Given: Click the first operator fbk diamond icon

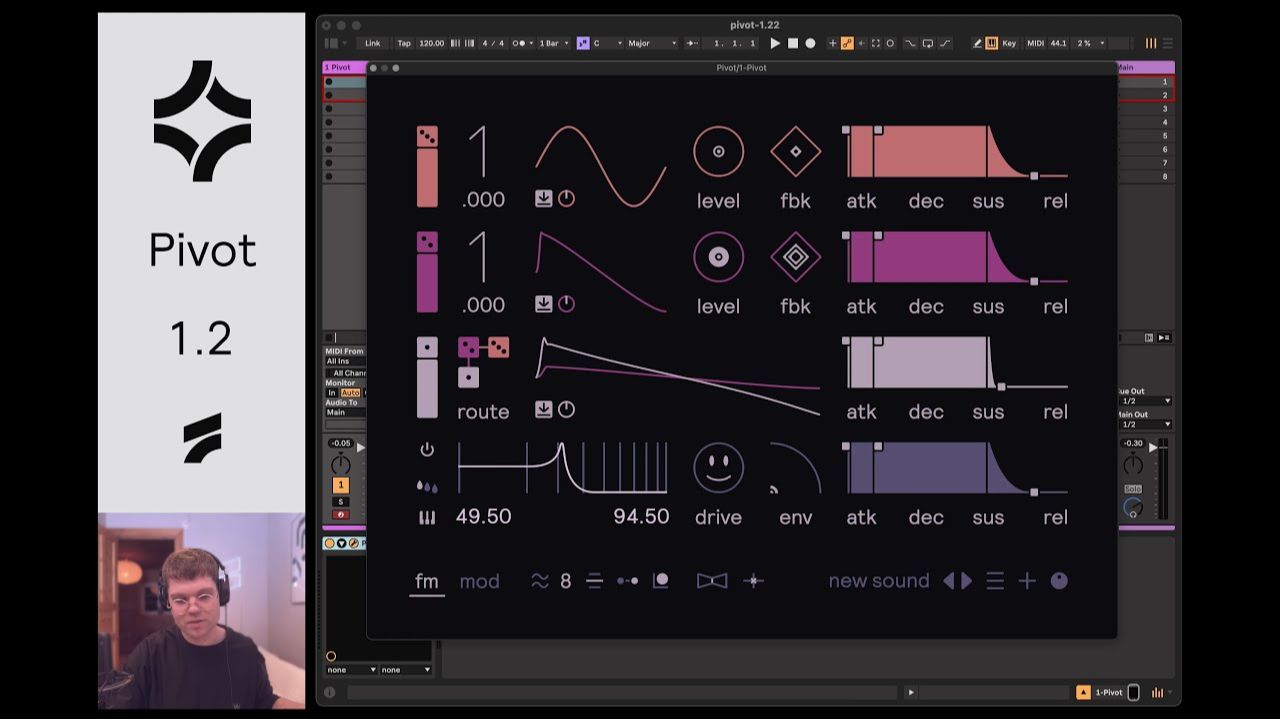Looking at the screenshot, I should (795, 152).
